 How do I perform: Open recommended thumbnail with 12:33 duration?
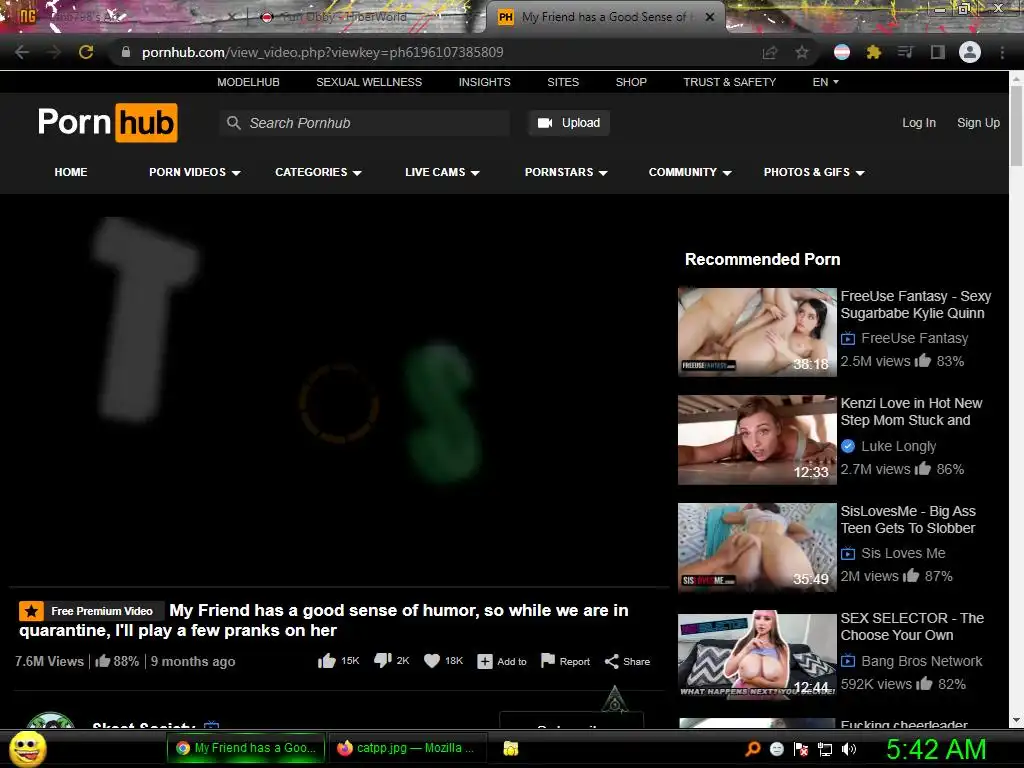[757, 440]
